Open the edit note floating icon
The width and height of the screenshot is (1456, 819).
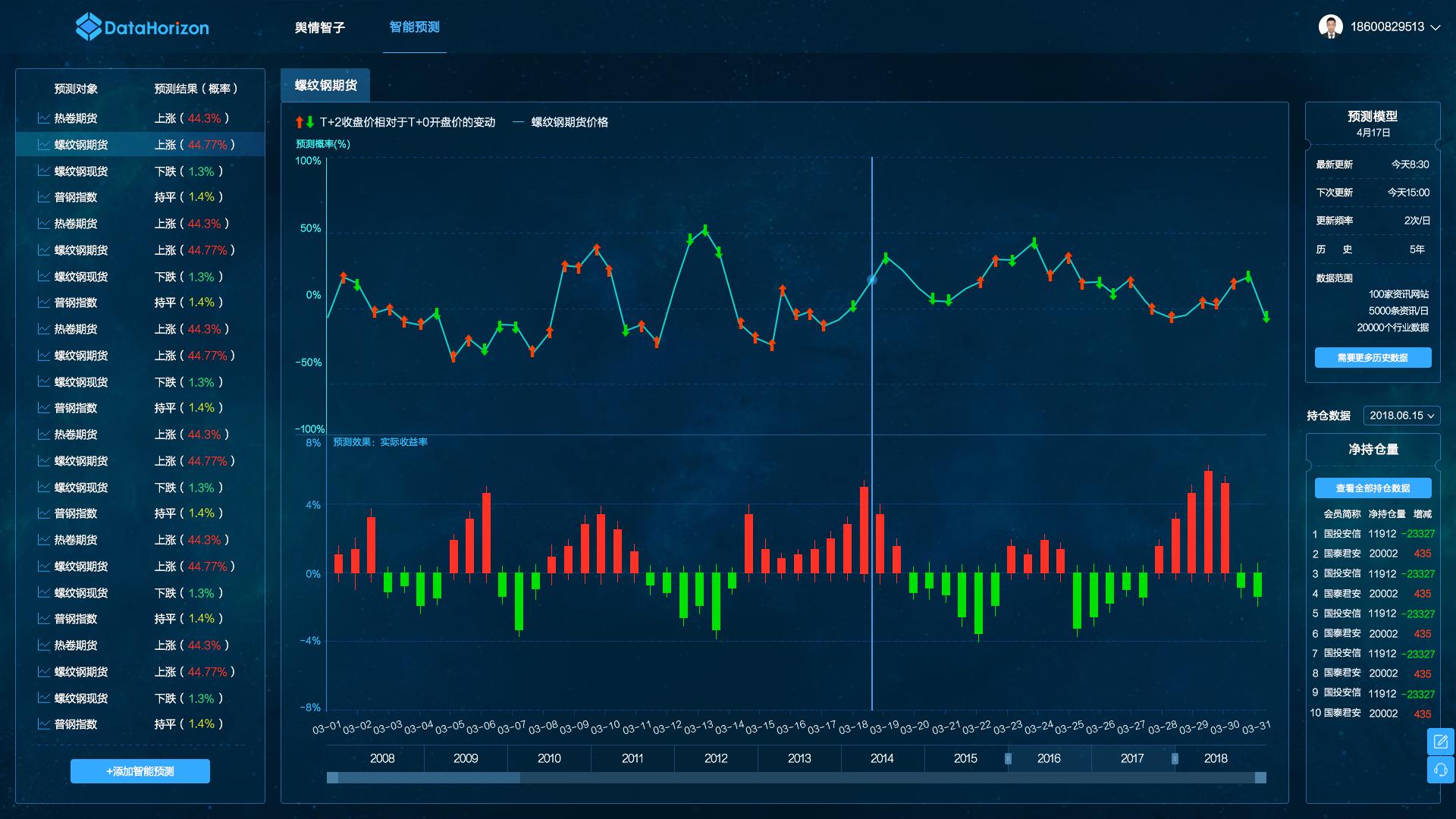pyautogui.click(x=1440, y=742)
